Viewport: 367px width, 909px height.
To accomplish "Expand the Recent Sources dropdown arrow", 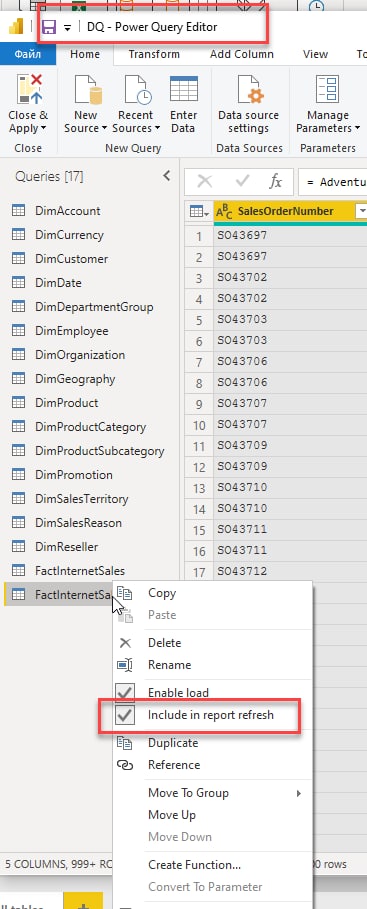I will pyautogui.click(x=157, y=129).
